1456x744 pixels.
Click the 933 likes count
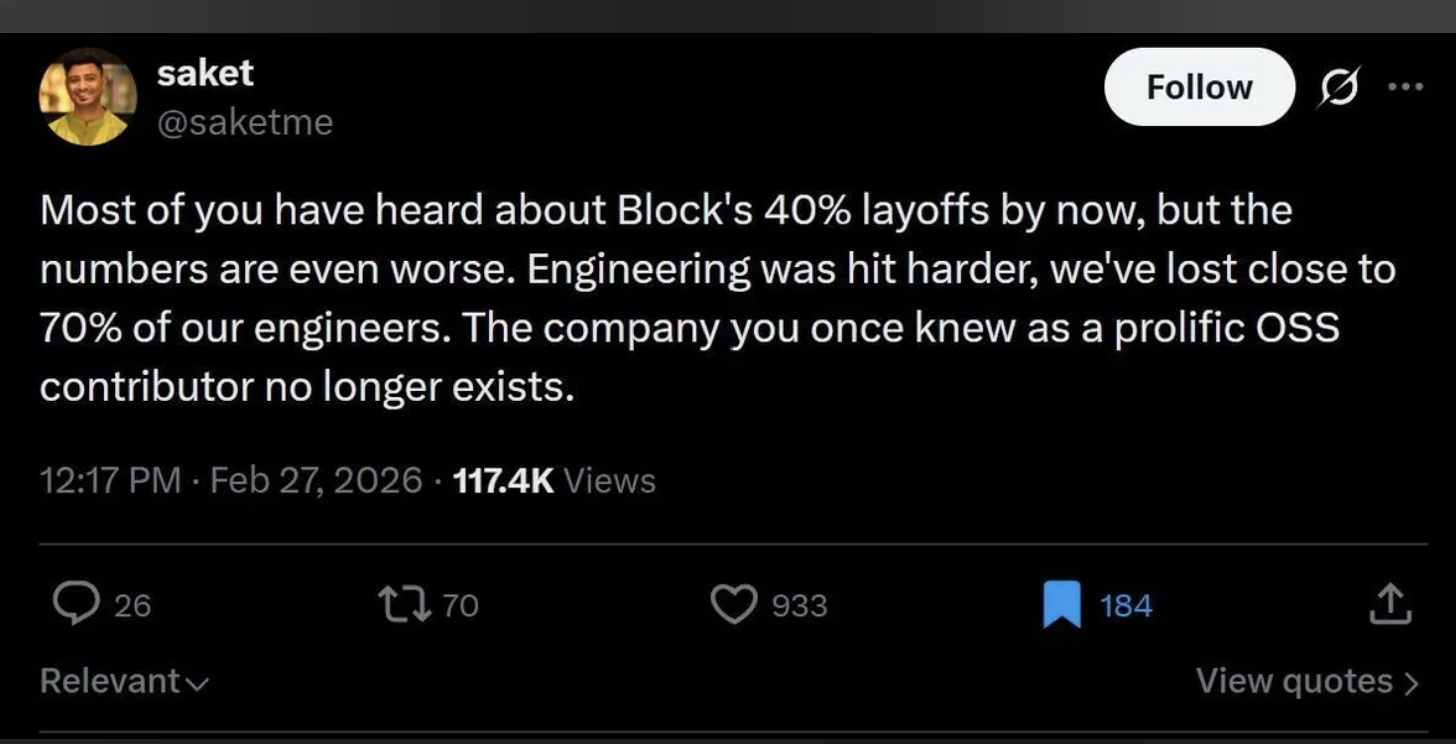click(x=800, y=606)
